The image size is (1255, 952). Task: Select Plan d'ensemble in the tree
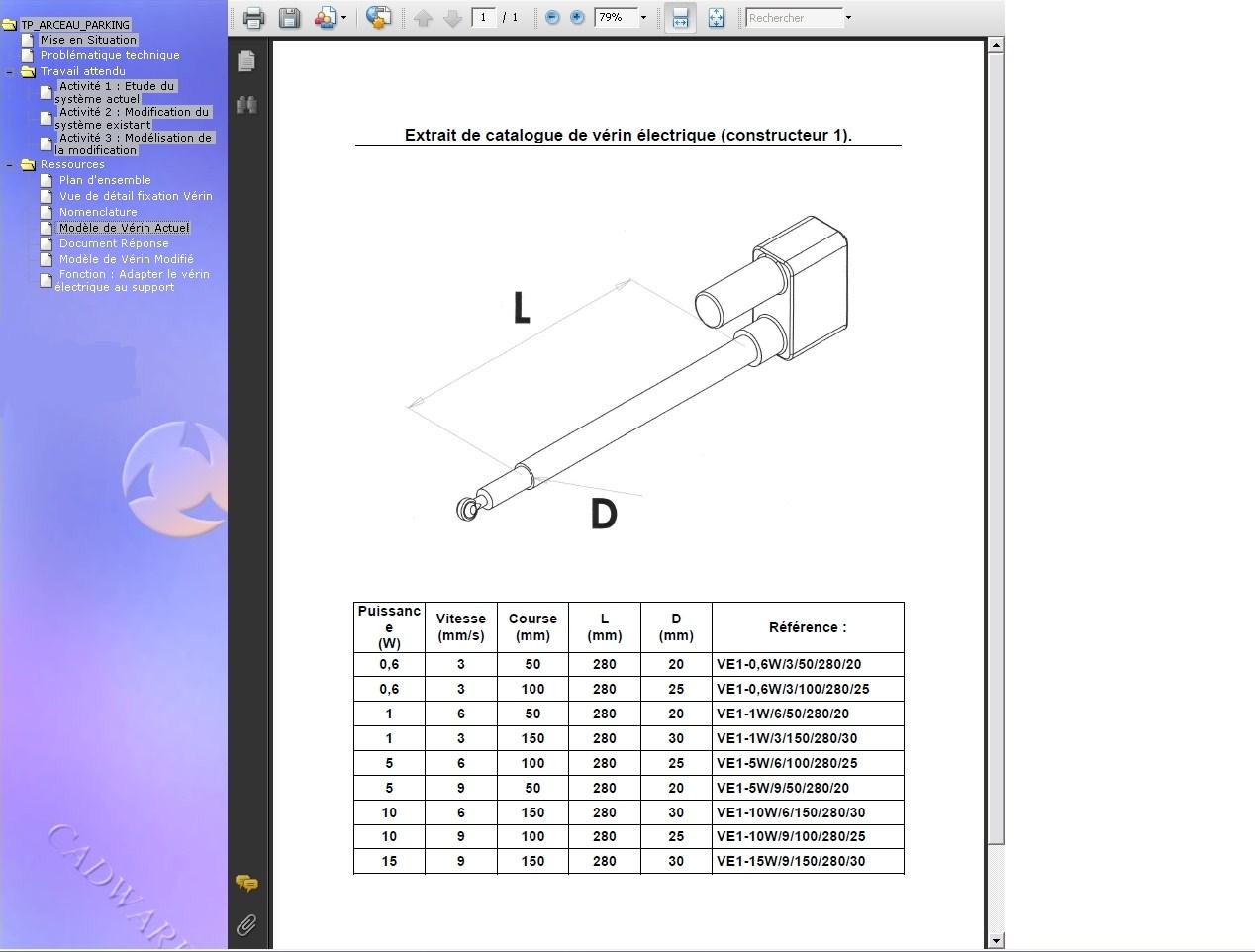pyautogui.click(x=105, y=180)
